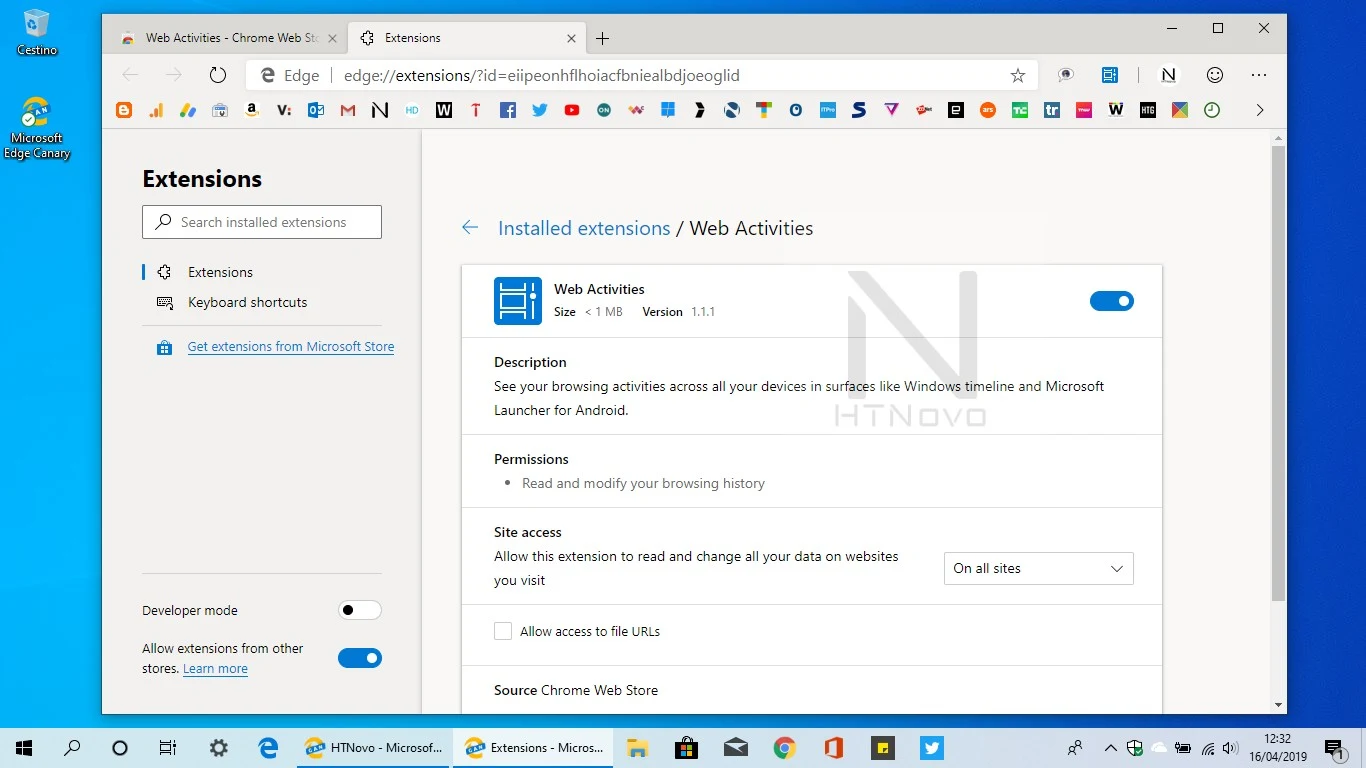1366x768 pixels.
Task: Show hidden system tray icons
Action: [x=1110, y=748]
